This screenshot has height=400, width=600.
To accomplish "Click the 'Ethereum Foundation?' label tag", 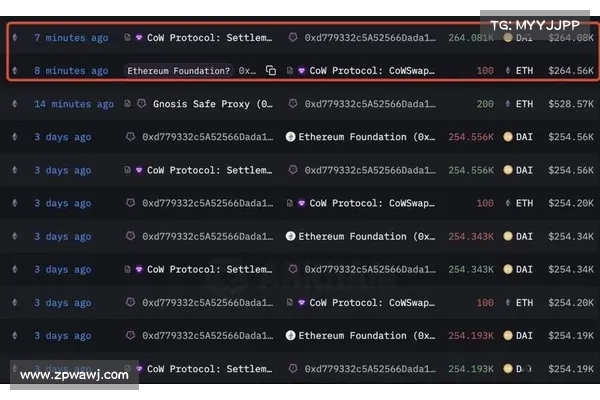I will [x=178, y=70].
